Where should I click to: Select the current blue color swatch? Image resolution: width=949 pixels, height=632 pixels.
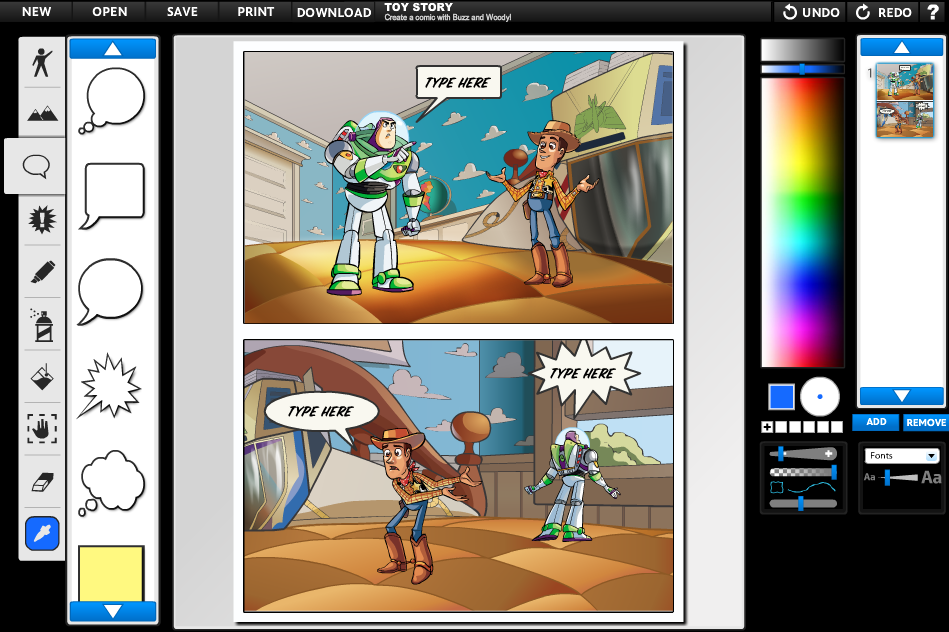781,397
